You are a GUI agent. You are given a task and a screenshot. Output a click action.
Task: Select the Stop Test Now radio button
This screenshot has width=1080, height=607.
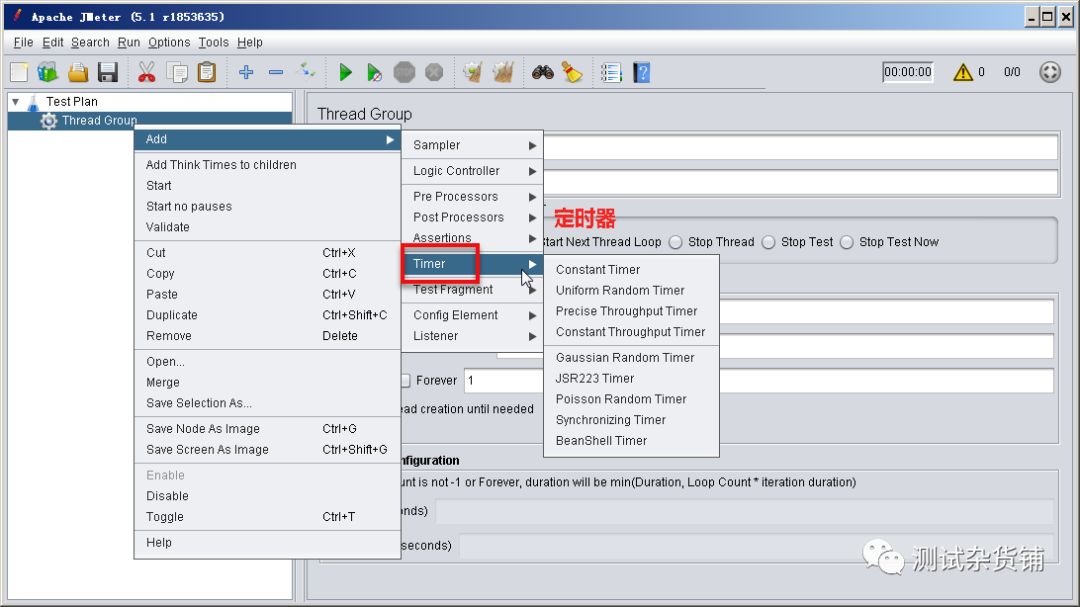click(x=847, y=242)
